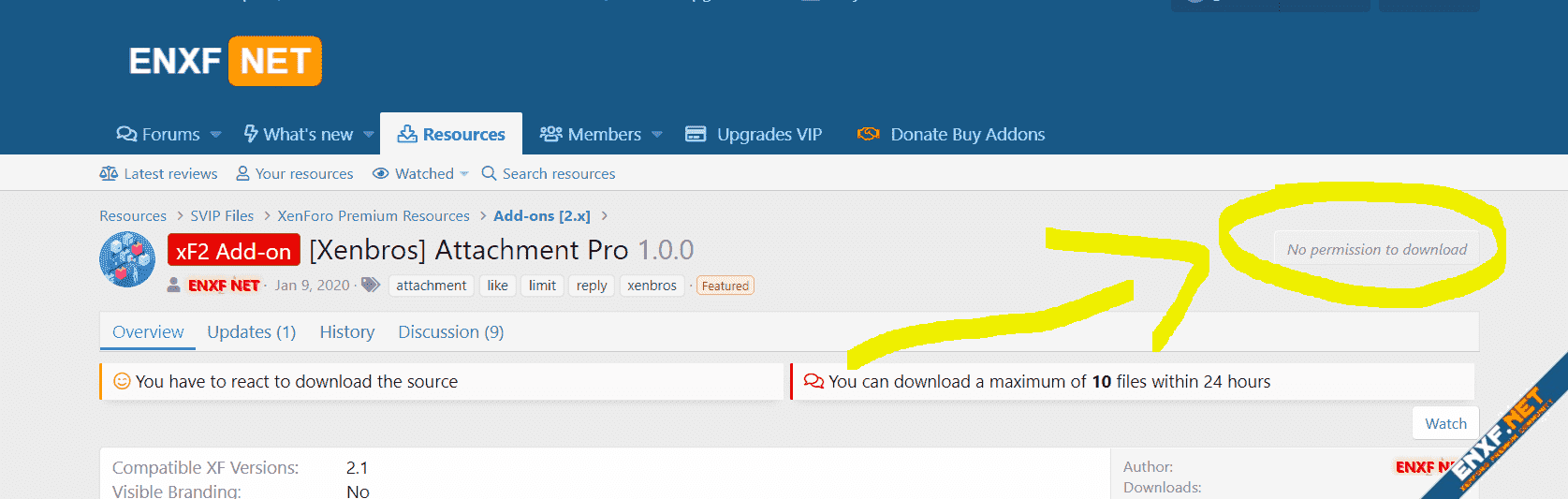Go to SVIP Files breadcrumb
The width and height of the screenshot is (1568, 499).
(x=222, y=215)
